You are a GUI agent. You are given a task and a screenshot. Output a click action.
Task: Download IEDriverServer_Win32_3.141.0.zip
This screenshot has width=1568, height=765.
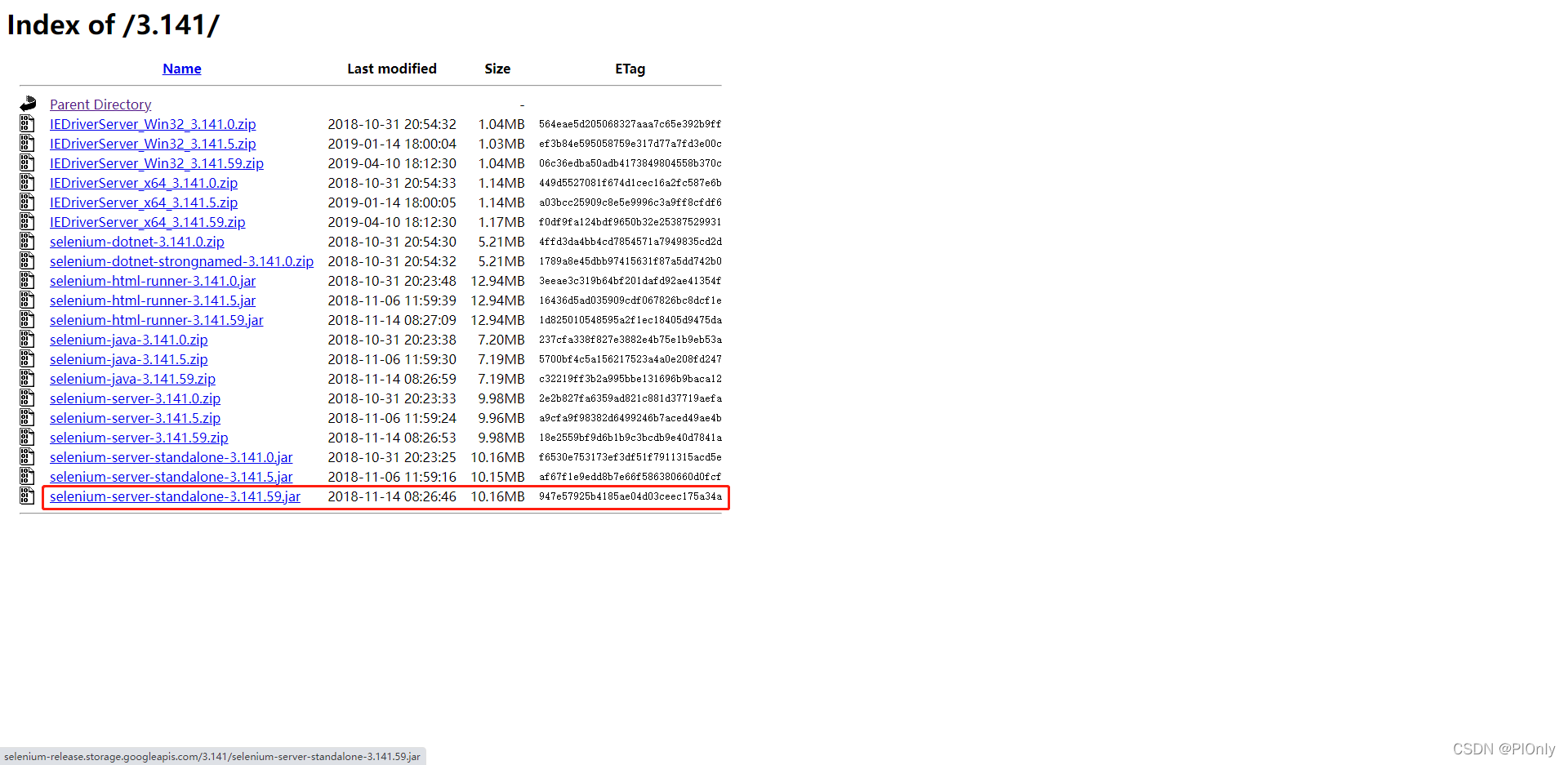pyautogui.click(x=153, y=124)
